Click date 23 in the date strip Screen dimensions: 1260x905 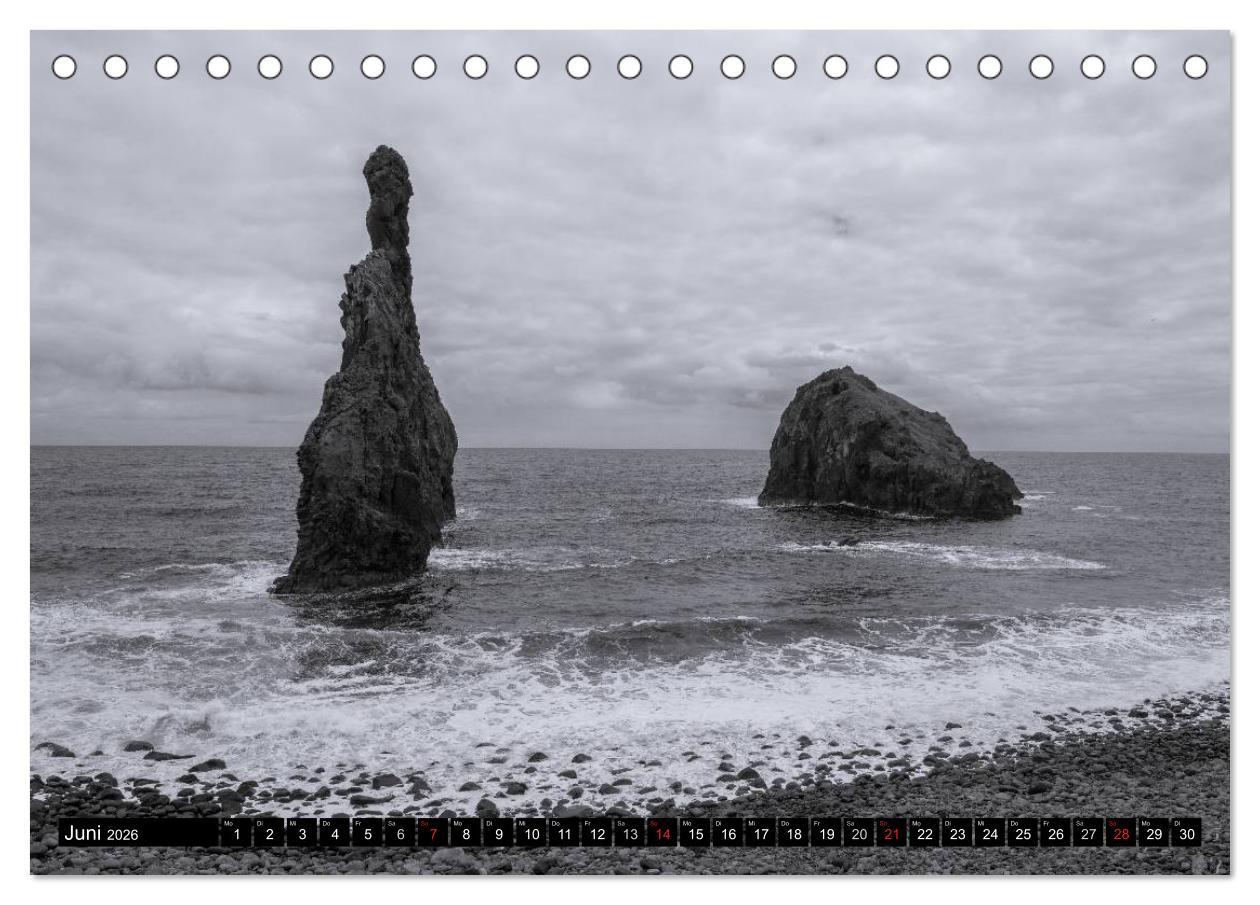[957, 833]
